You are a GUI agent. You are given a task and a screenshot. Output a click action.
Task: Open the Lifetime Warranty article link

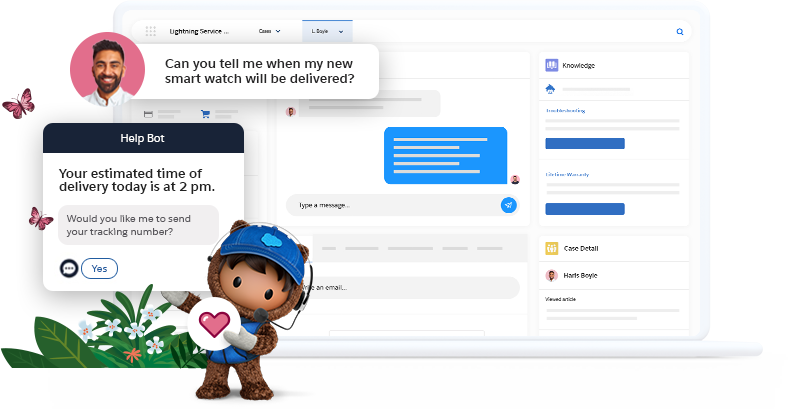click(567, 174)
